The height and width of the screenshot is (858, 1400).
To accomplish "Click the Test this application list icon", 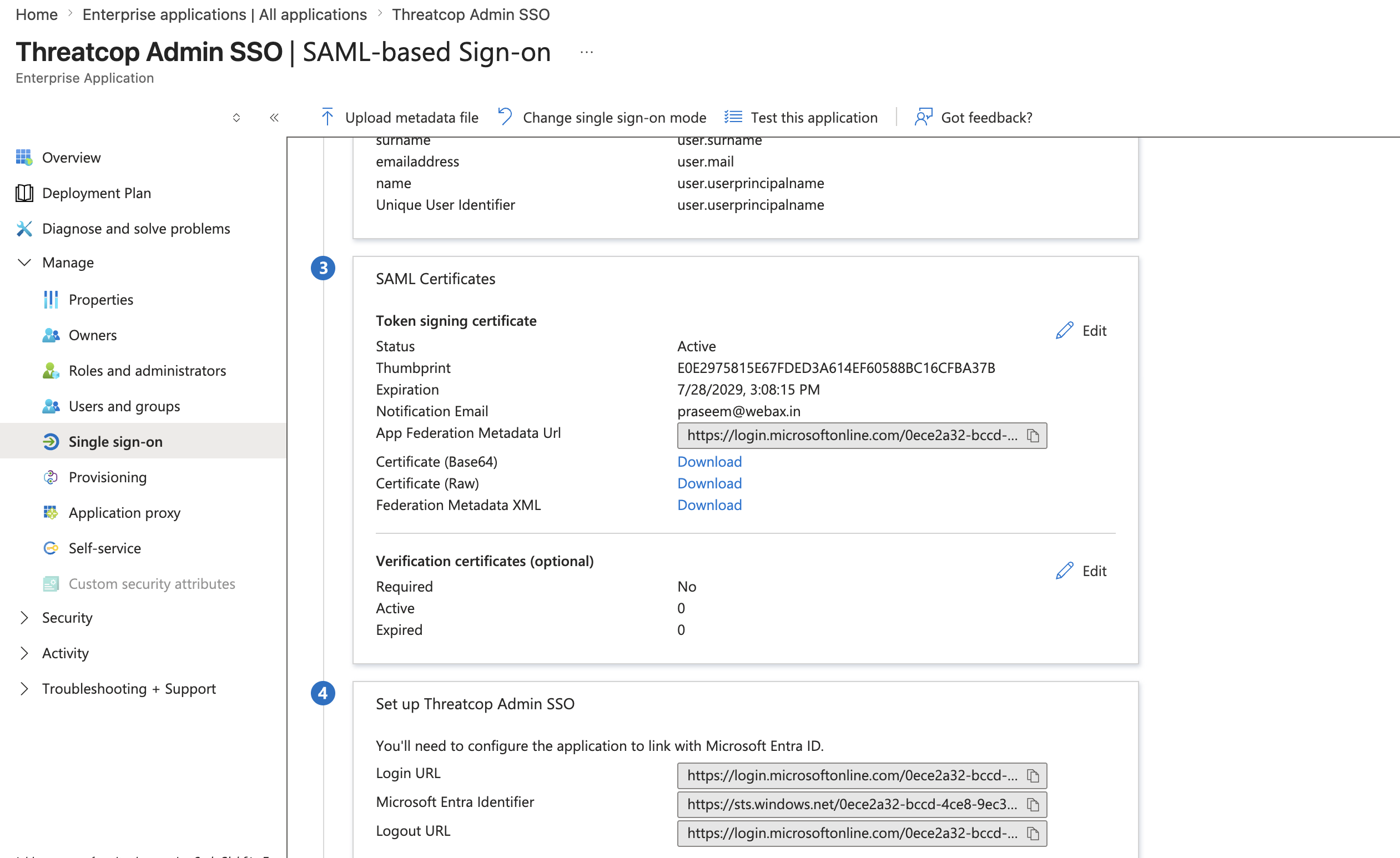I will 733,117.
